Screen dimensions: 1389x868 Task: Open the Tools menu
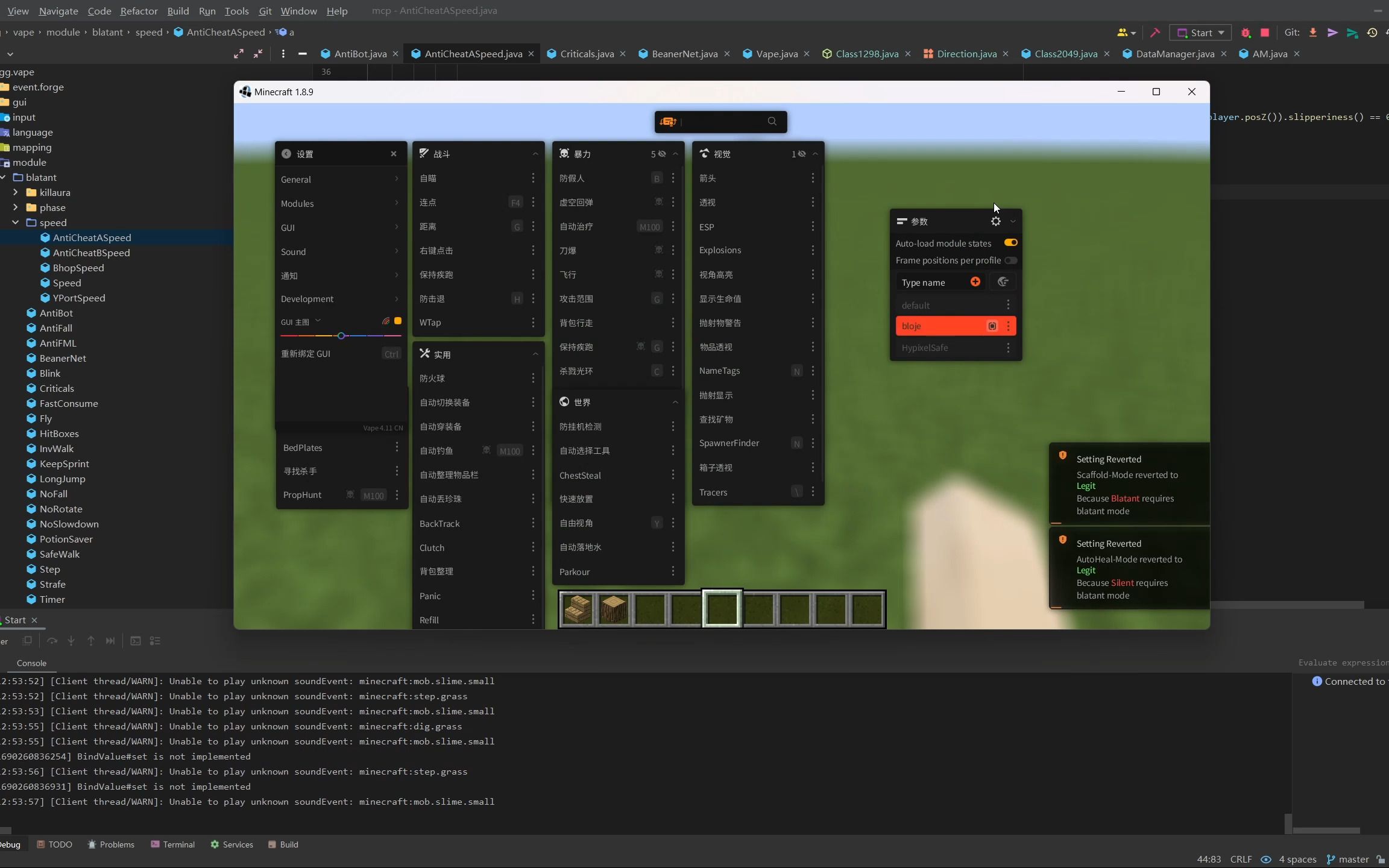click(236, 11)
